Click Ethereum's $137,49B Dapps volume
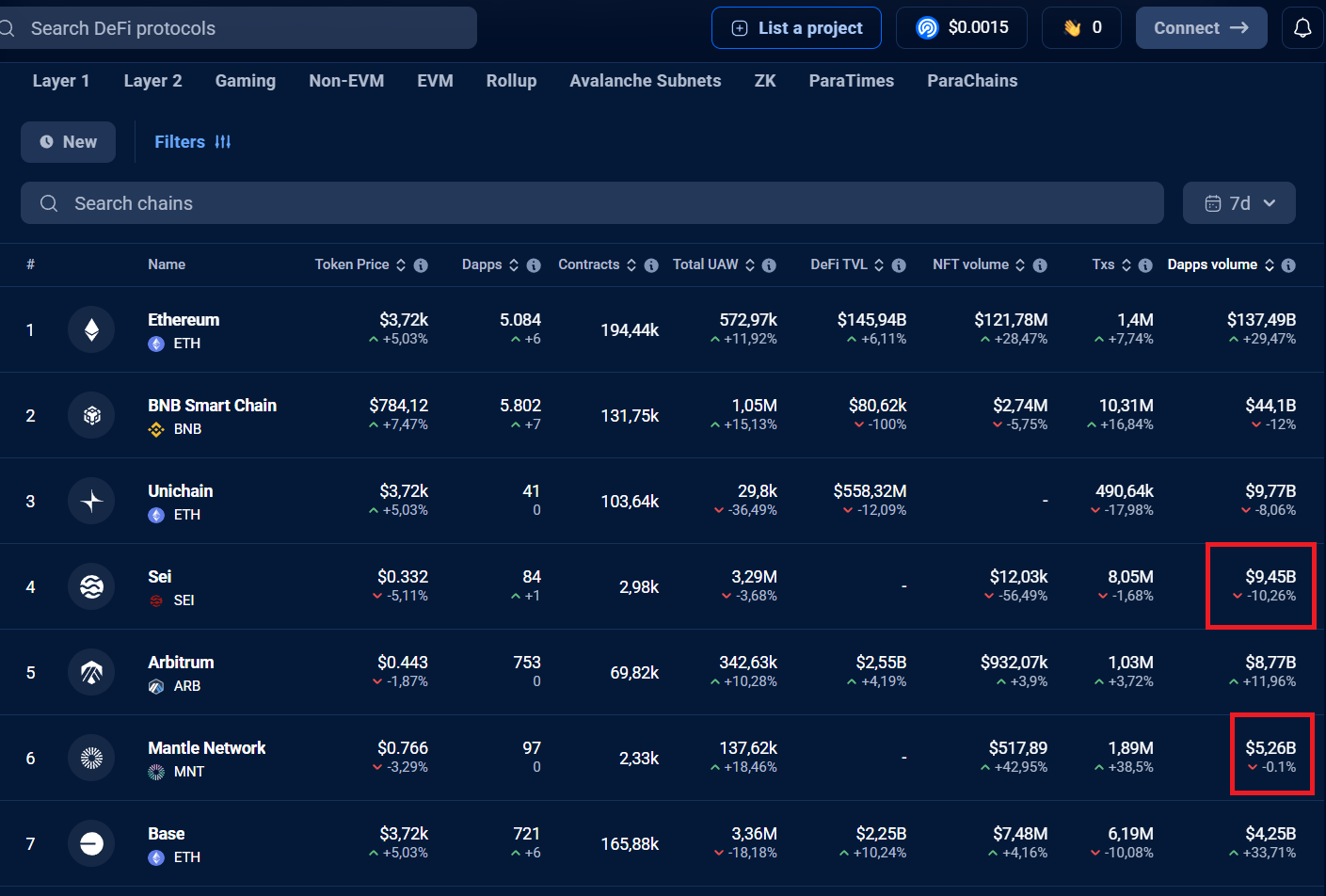The width and height of the screenshot is (1326, 896). [x=1261, y=320]
